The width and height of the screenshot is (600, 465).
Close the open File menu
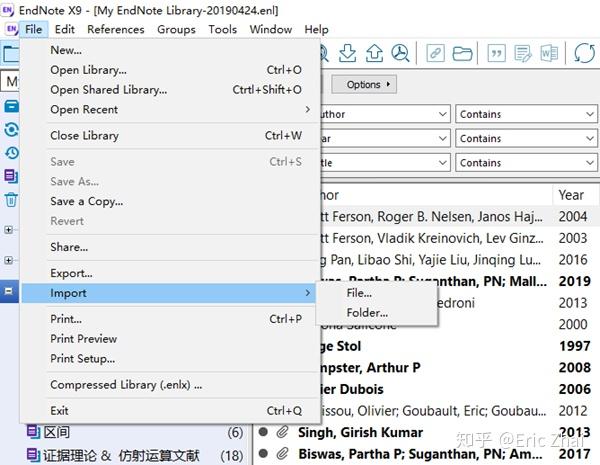pyautogui.click(x=34, y=29)
